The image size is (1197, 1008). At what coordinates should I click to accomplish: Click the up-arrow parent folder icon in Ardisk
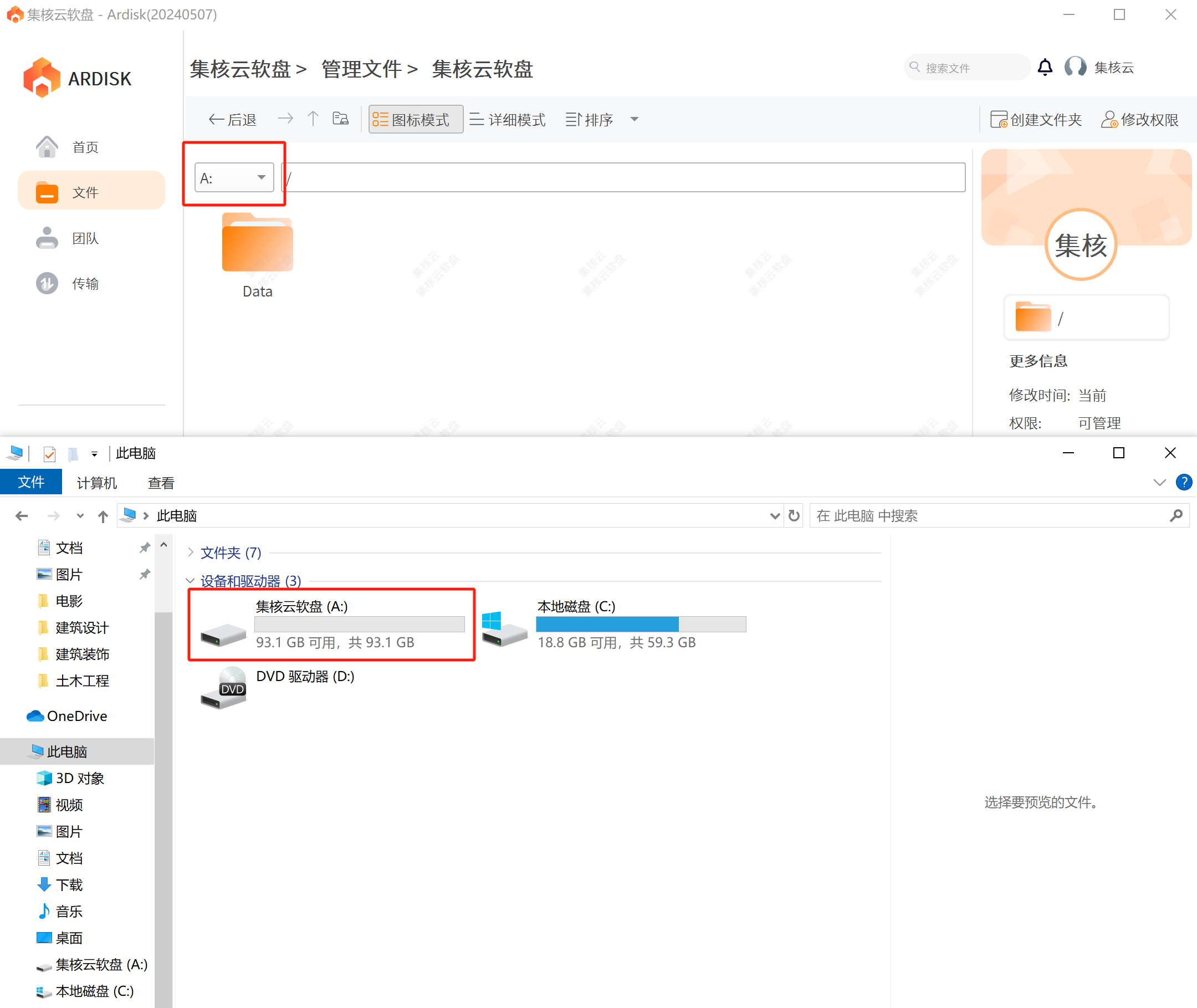click(x=313, y=119)
